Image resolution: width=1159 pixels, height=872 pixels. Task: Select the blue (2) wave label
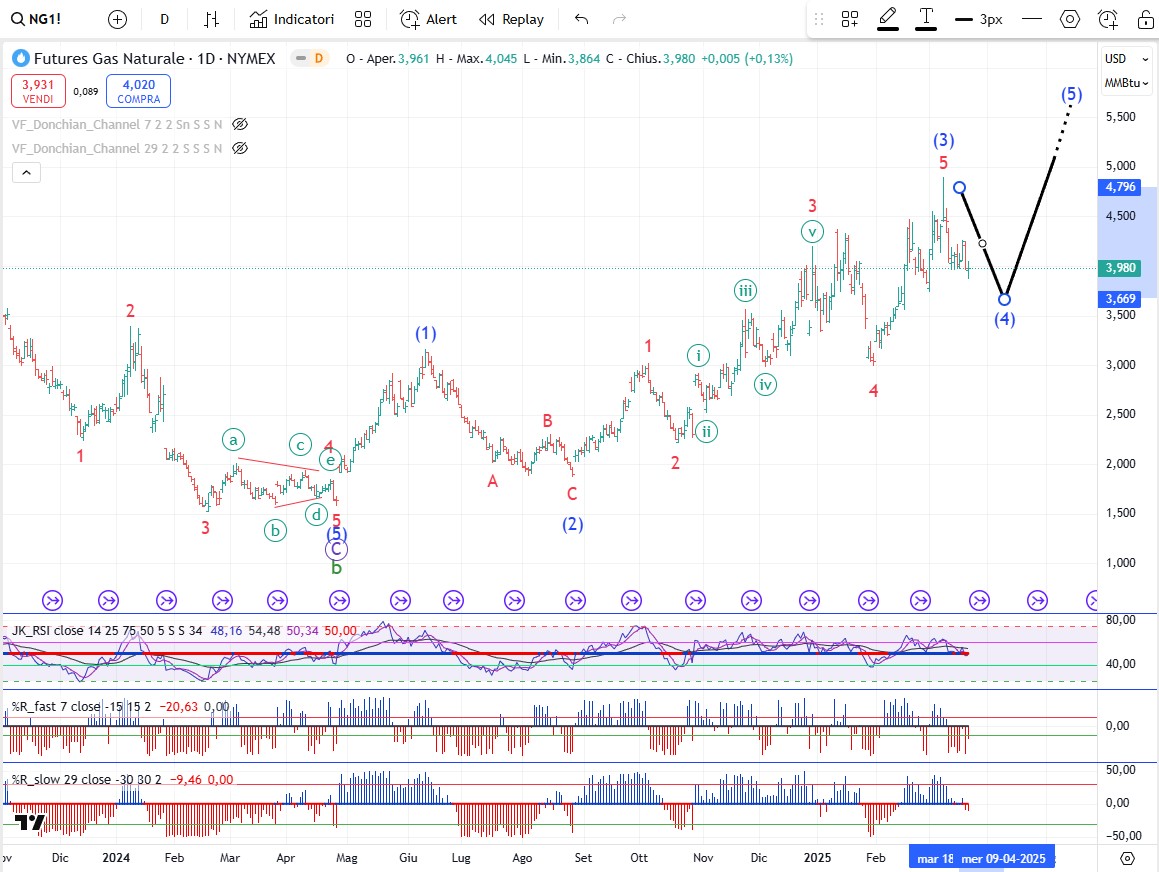[x=572, y=524]
